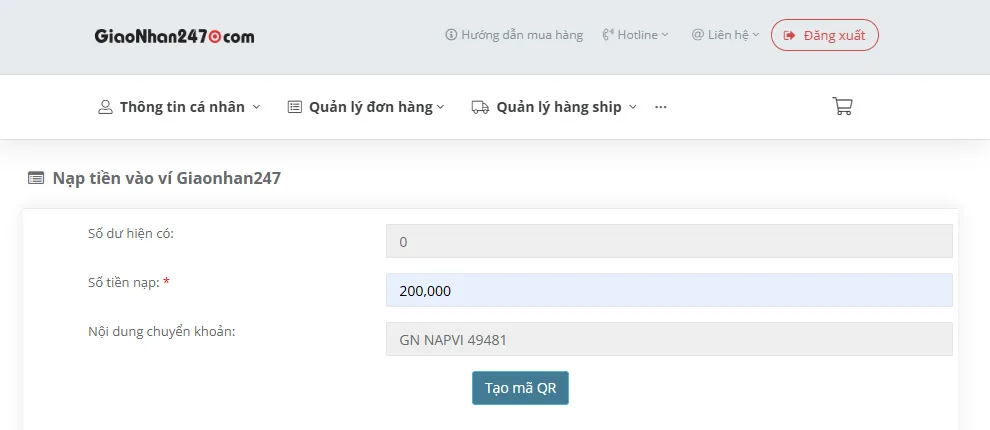Click the Số tiền nạp input field
This screenshot has width=990, height=430.
click(x=669, y=290)
